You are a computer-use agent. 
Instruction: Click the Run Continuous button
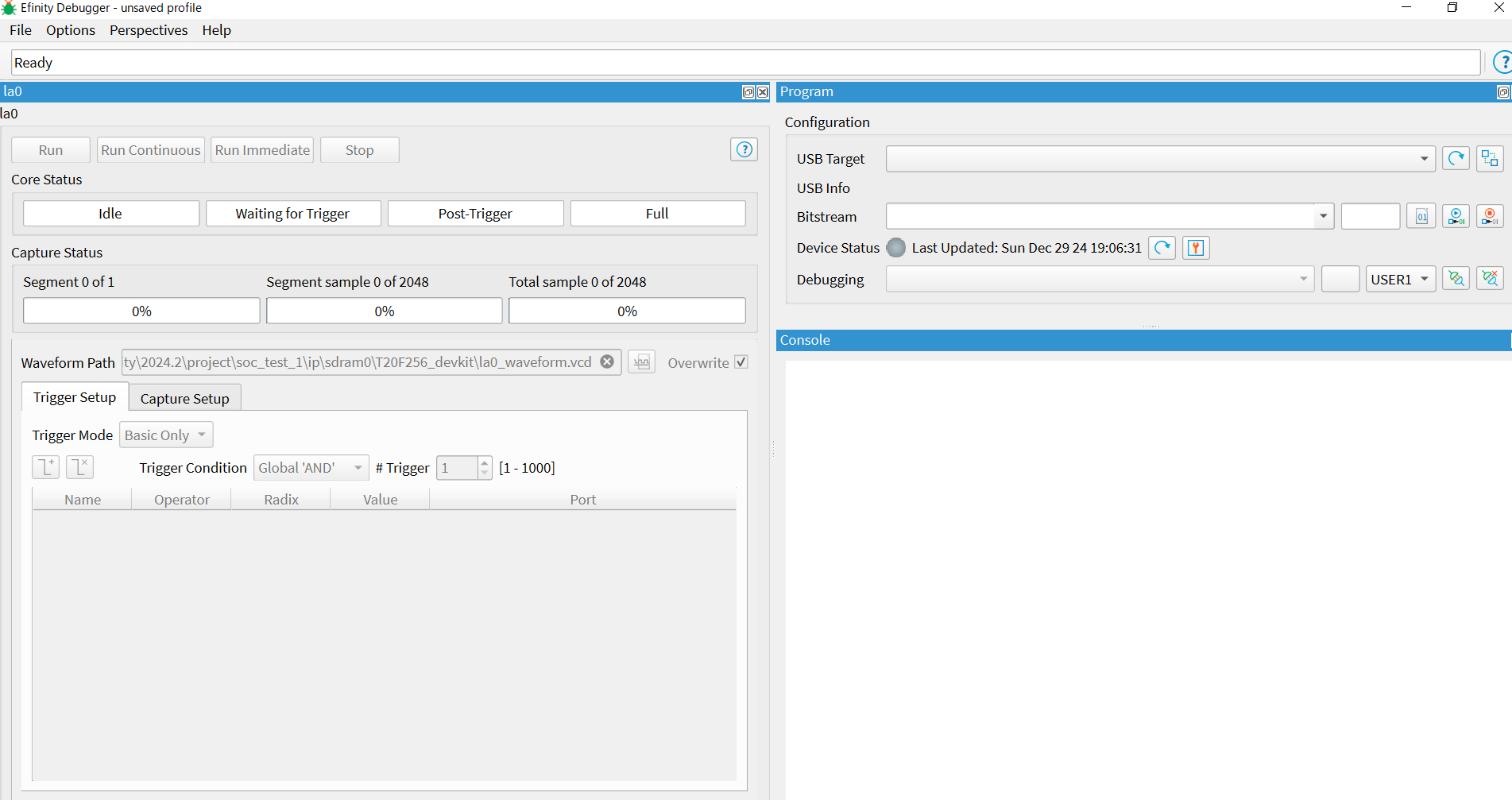151,149
